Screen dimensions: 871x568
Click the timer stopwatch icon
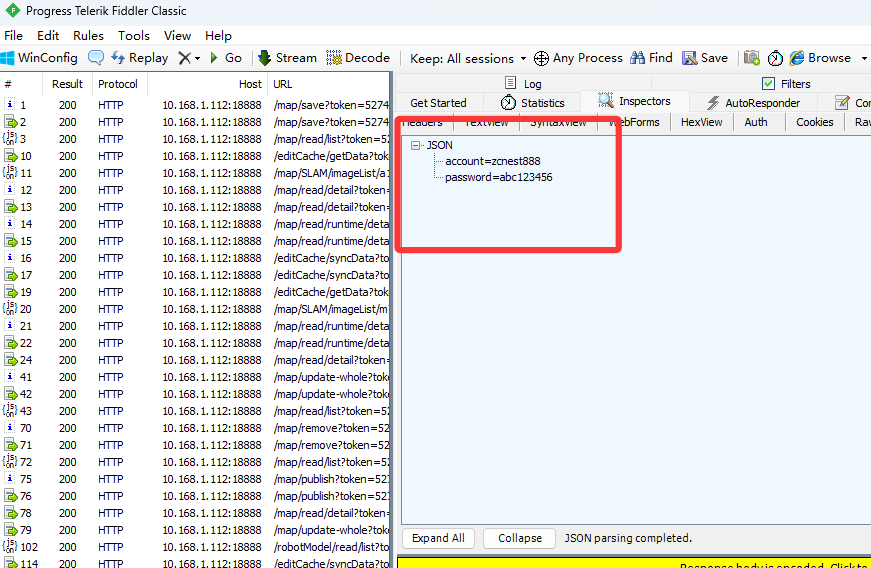[x=775, y=58]
